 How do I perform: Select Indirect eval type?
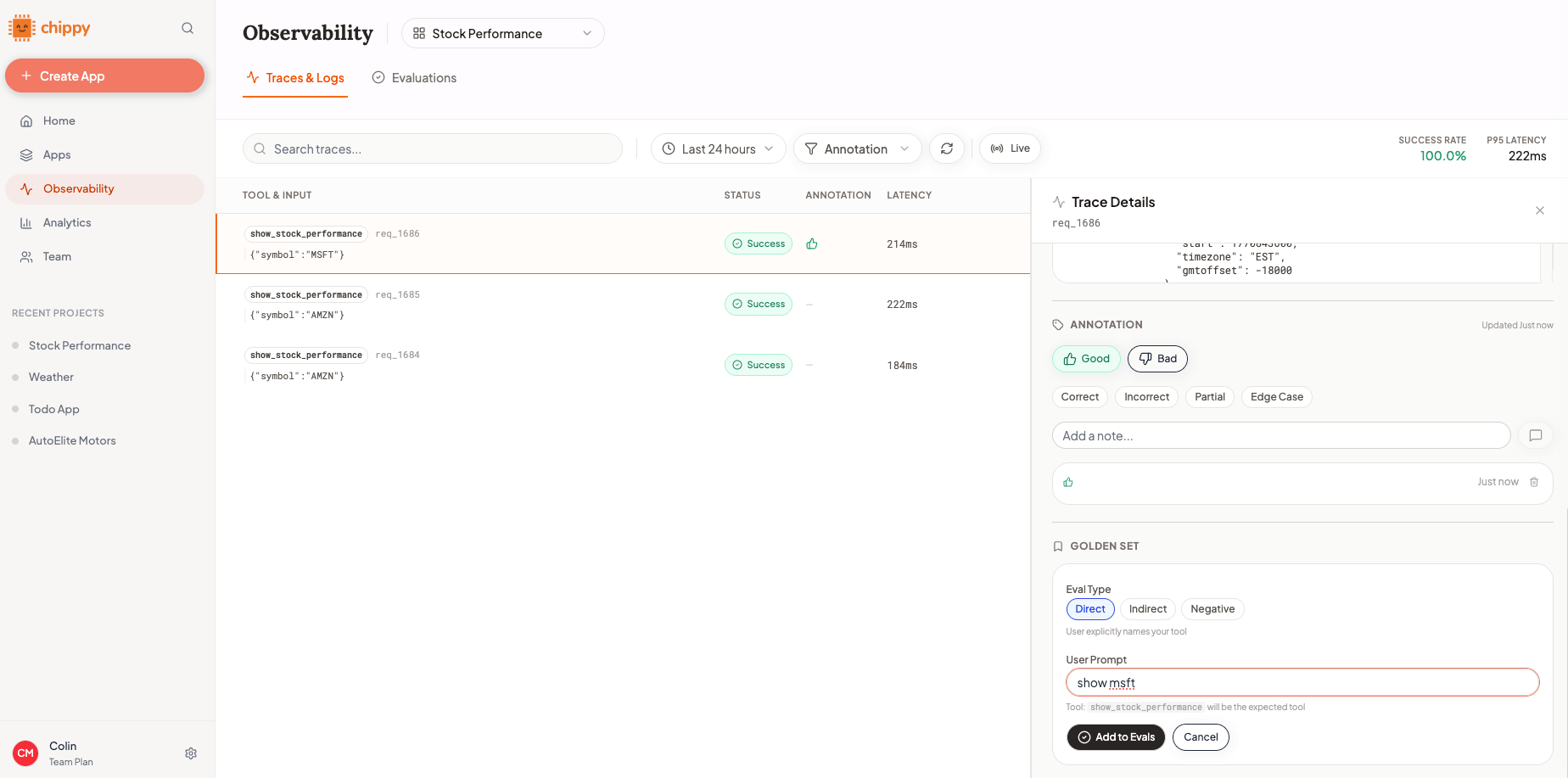pos(1148,609)
